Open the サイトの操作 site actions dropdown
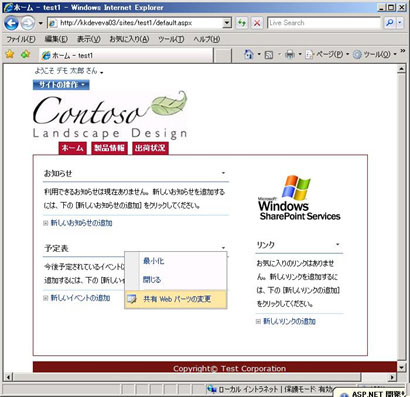This screenshot has height=397, width=410. click(x=61, y=85)
